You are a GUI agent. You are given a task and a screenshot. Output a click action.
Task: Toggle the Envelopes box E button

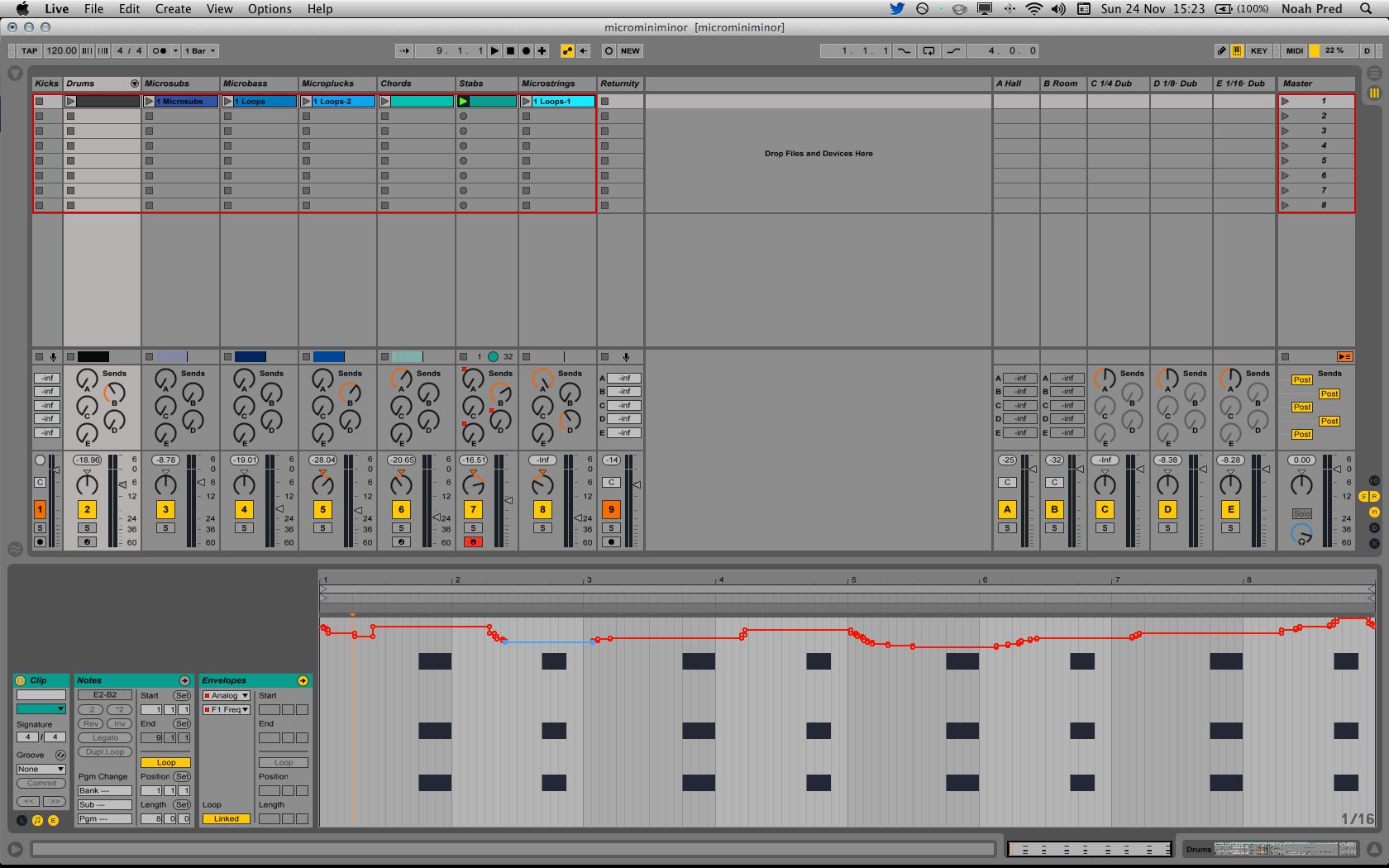click(53, 820)
